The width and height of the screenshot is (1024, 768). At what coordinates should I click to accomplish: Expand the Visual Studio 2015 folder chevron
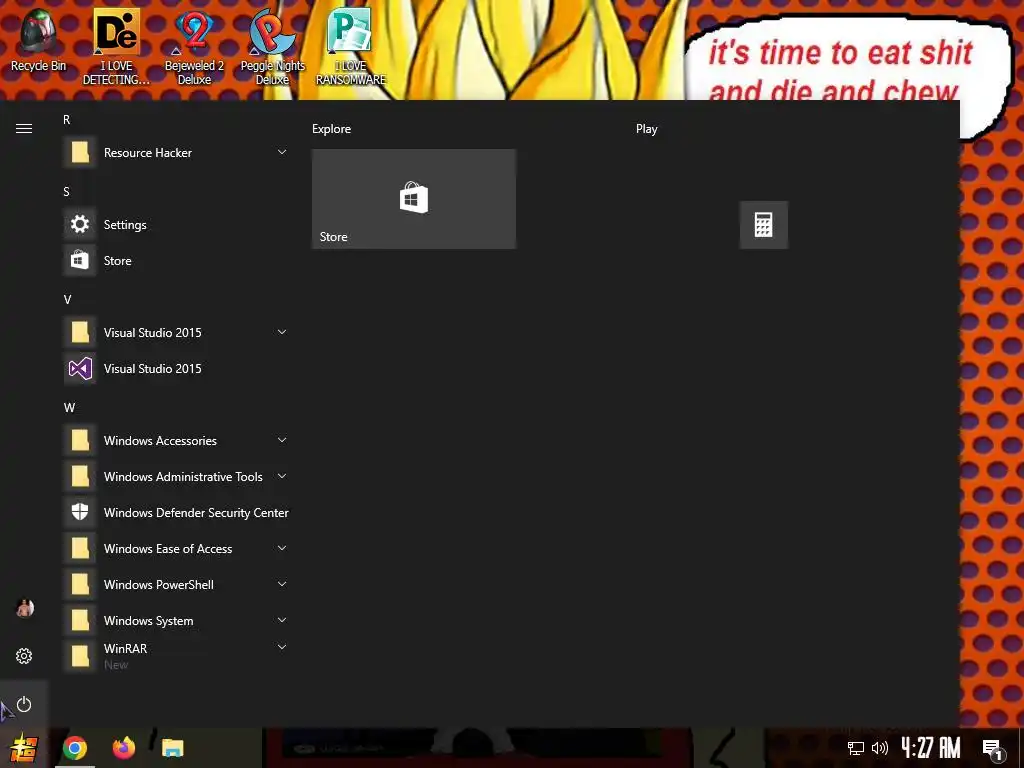[x=282, y=332]
